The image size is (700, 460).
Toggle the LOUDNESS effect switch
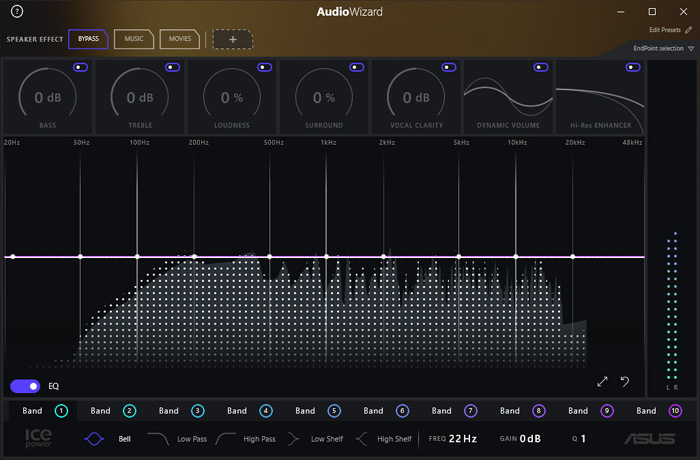pyautogui.click(x=265, y=67)
